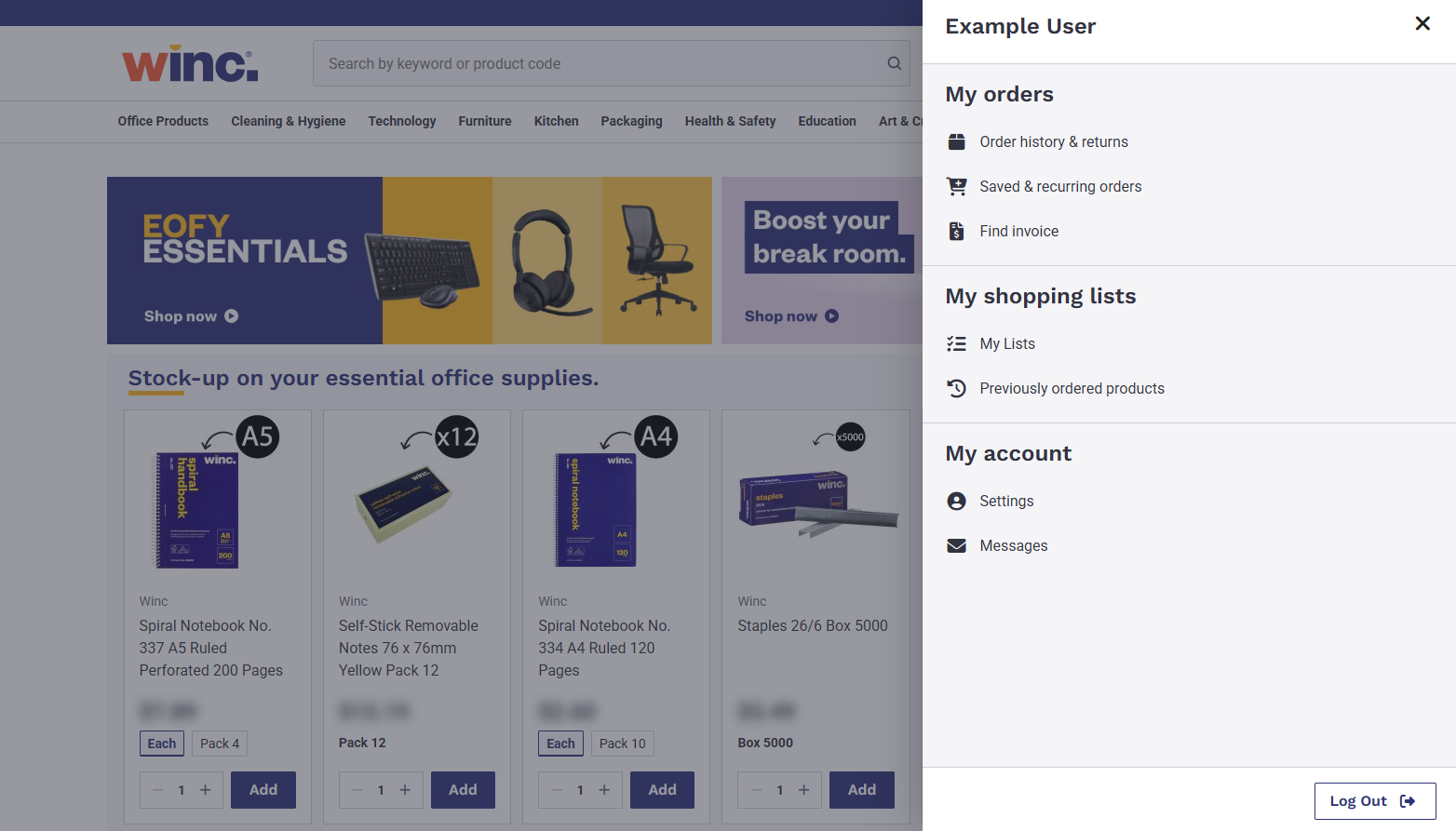Open the Furniture menu
The height and width of the screenshot is (831, 1456).
point(485,121)
